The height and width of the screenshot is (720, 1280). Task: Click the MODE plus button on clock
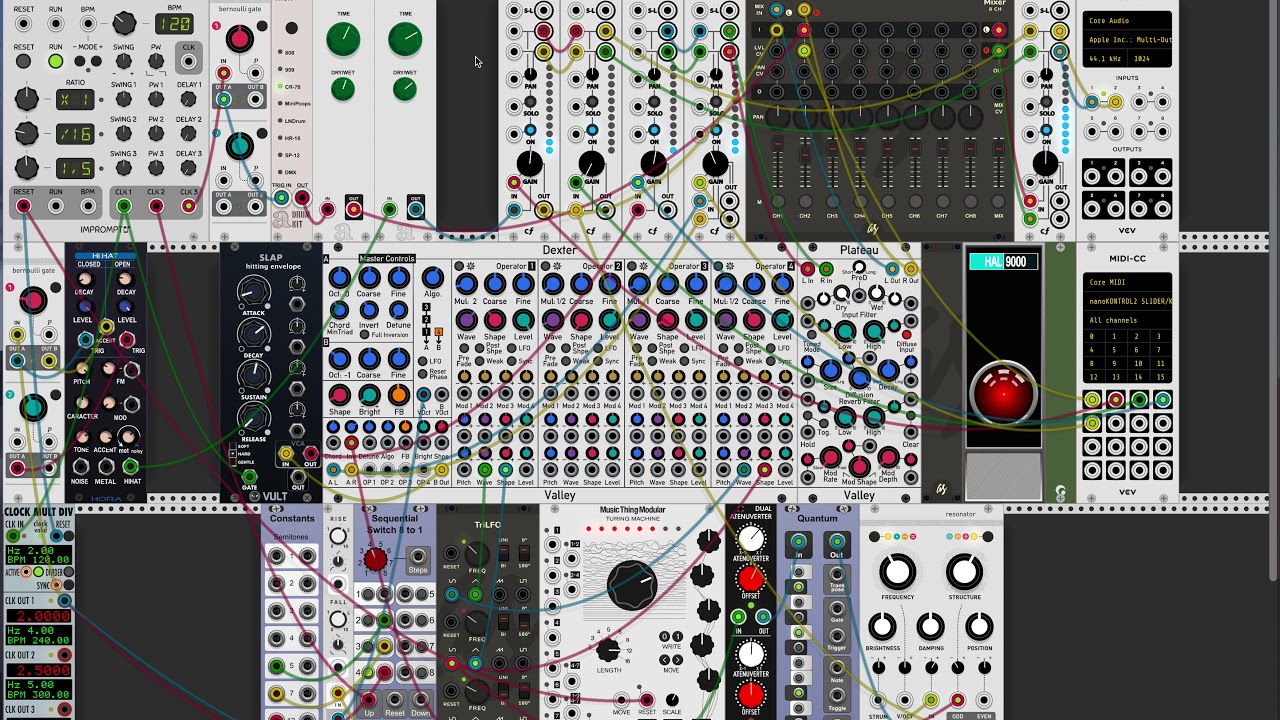tap(96, 61)
